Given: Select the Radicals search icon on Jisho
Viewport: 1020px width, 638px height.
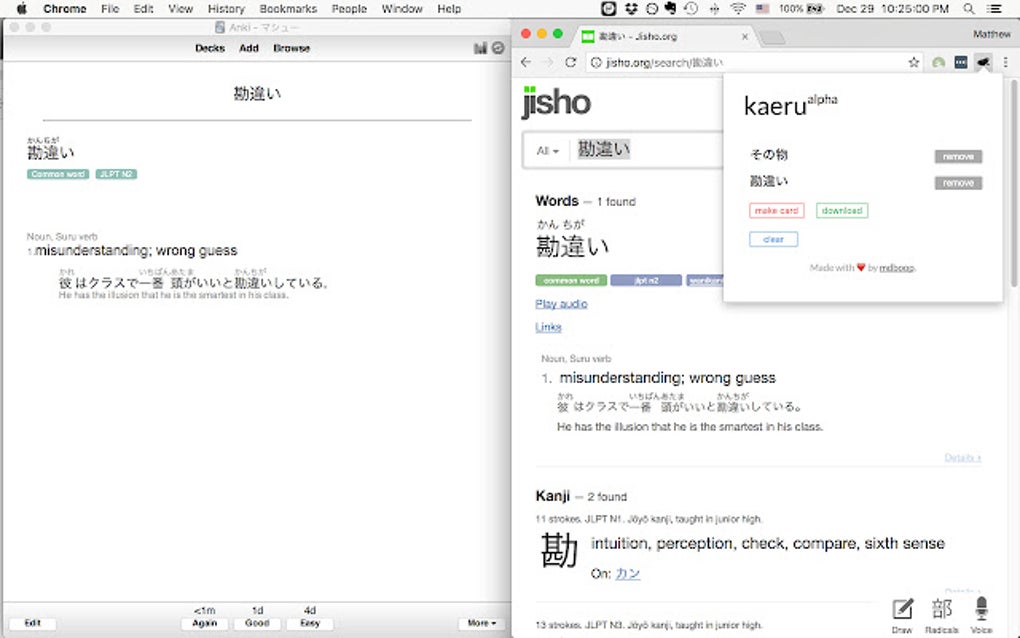Looking at the screenshot, I should coord(940,609).
